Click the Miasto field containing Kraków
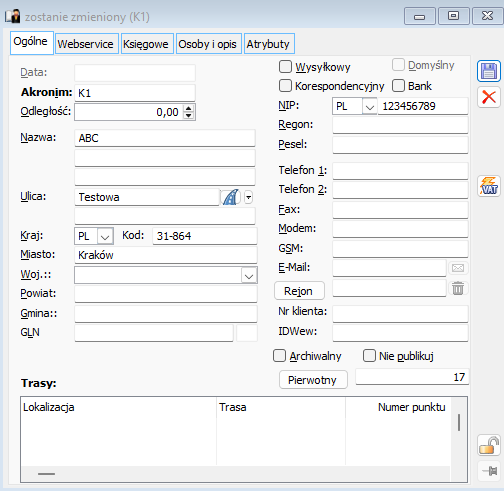 pos(166,255)
